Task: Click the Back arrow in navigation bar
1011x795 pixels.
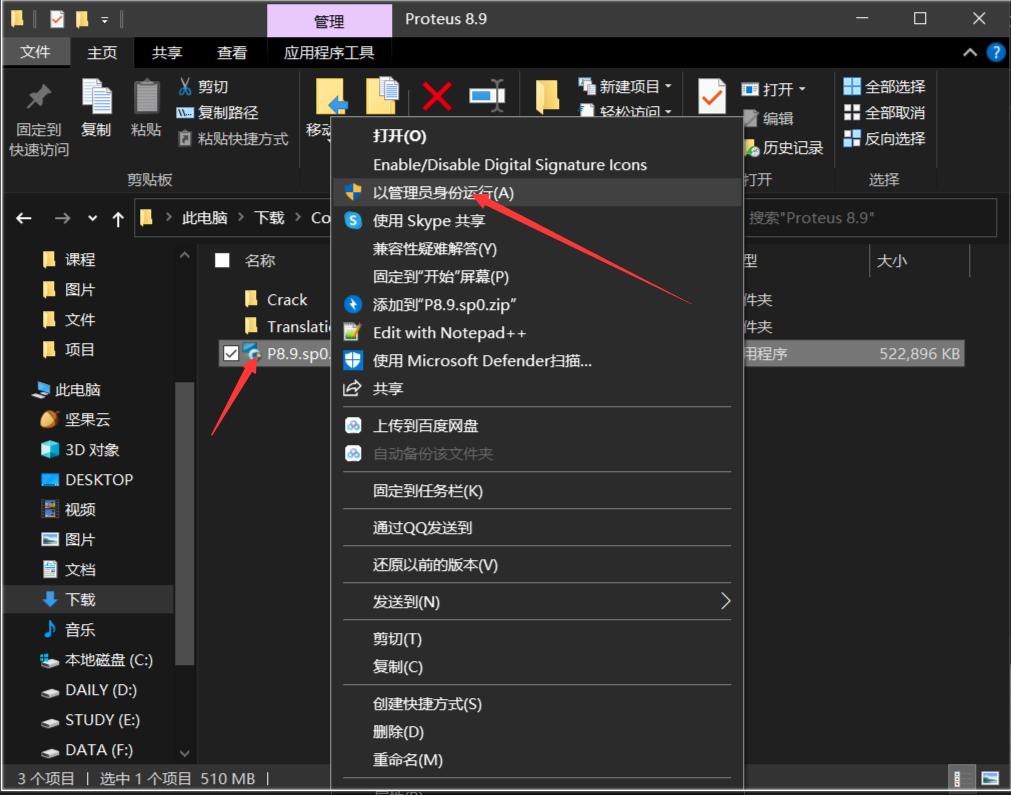Action: [x=24, y=219]
